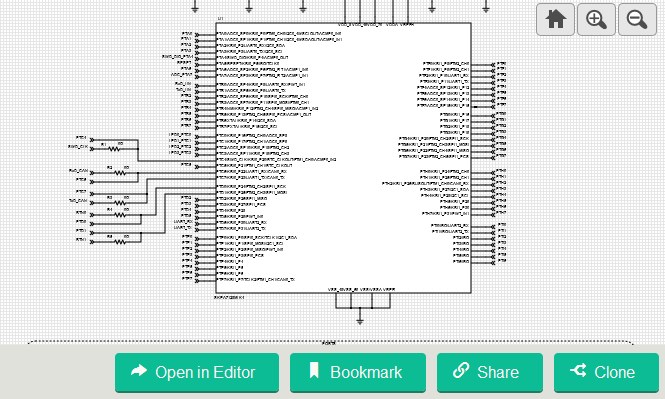Share the schematic link
The width and height of the screenshot is (665, 399).
tap(490, 372)
